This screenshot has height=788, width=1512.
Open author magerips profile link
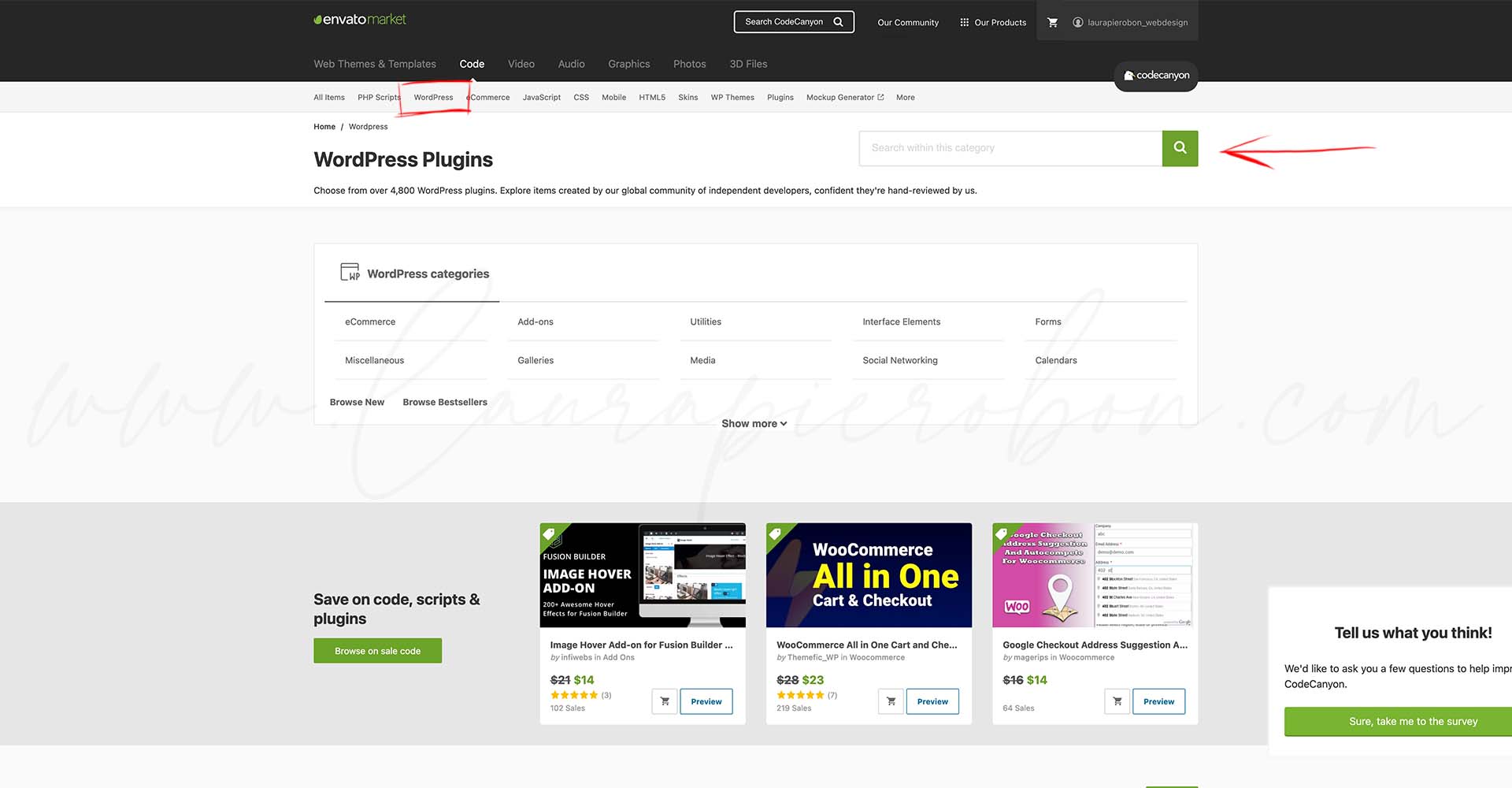[x=1031, y=657]
